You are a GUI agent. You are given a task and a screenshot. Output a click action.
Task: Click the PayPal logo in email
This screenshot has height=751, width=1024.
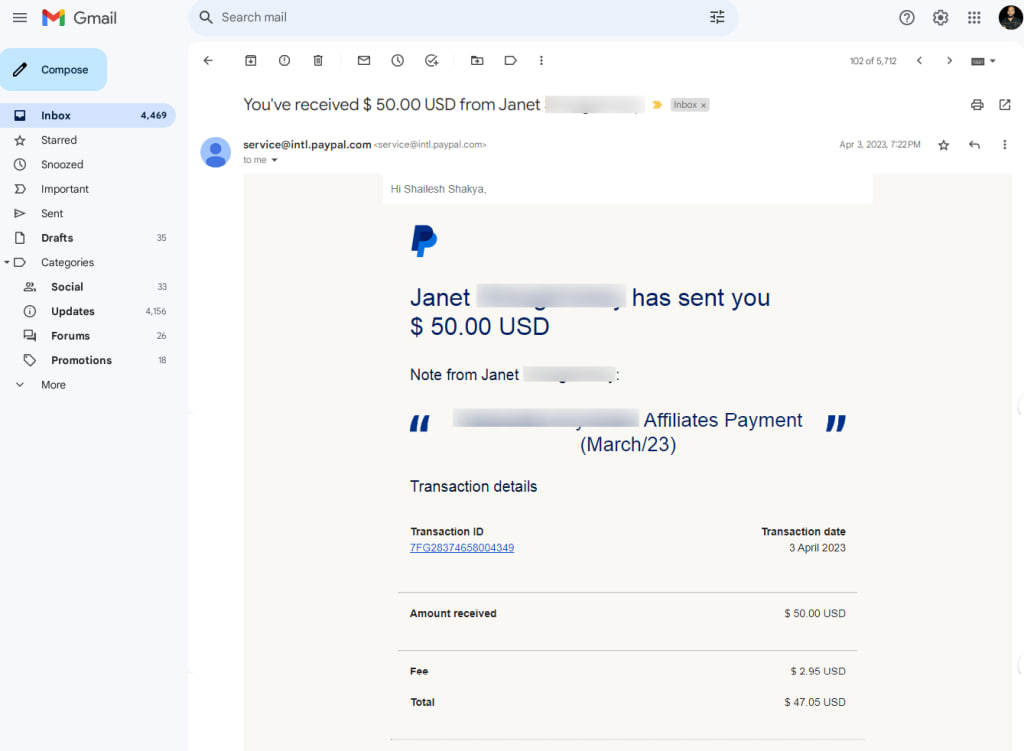(x=424, y=241)
